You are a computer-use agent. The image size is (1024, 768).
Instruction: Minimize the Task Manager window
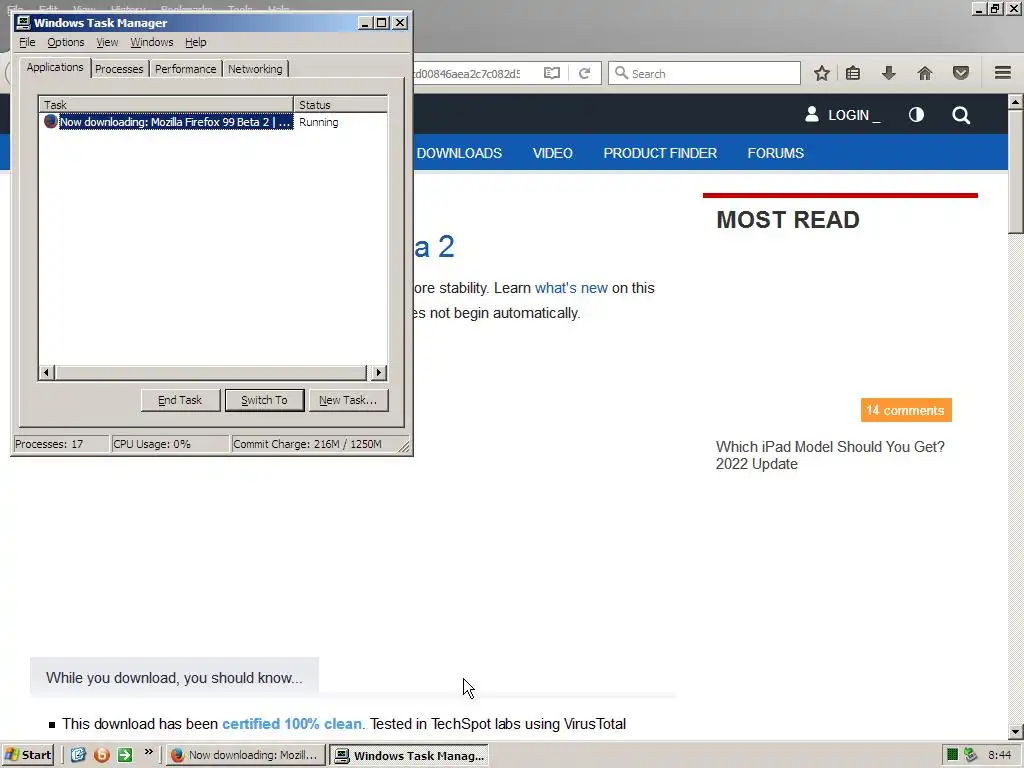click(366, 23)
